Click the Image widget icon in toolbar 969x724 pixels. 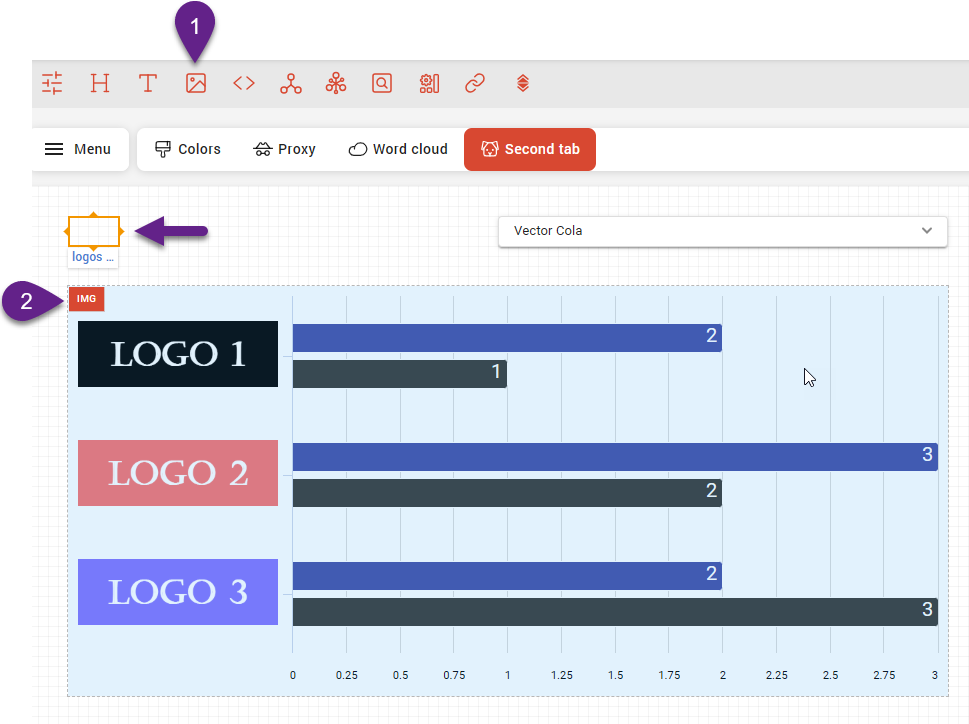(x=196, y=84)
